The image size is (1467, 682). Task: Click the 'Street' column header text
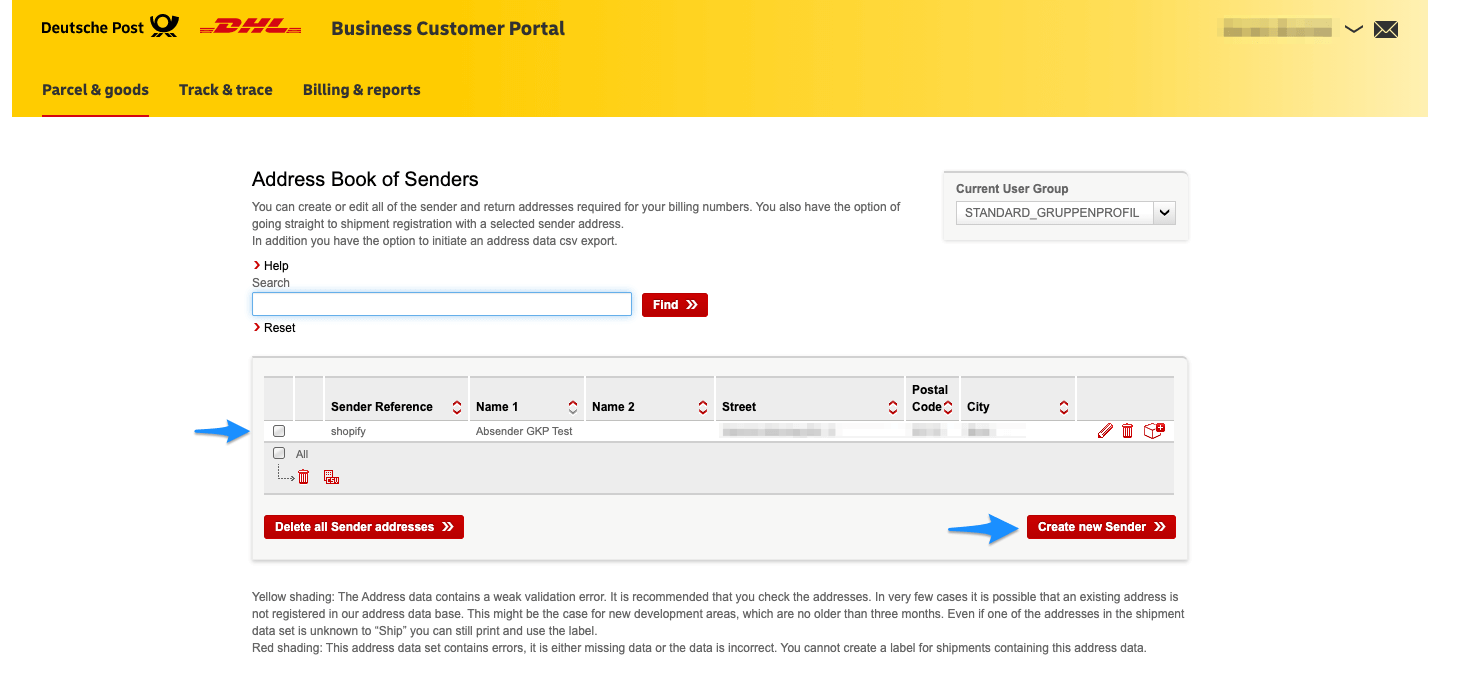[x=739, y=407]
